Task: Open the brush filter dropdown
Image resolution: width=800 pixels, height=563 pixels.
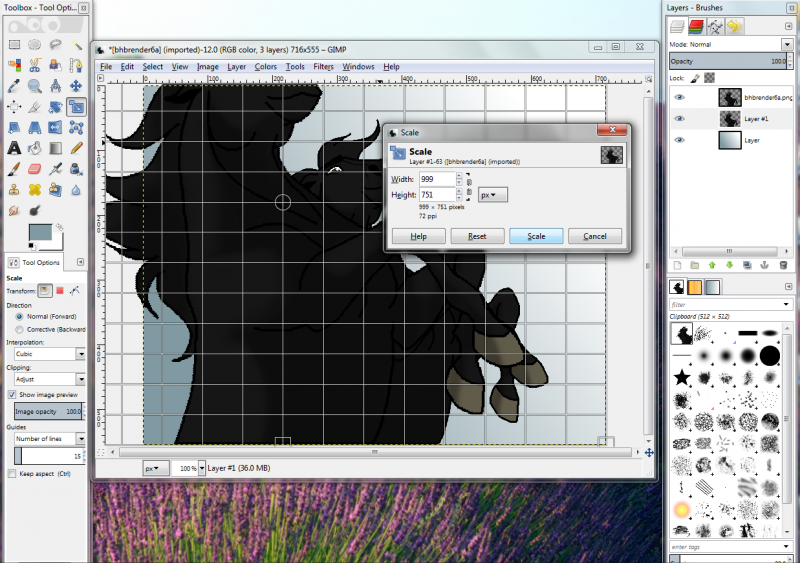Action: click(786, 305)
